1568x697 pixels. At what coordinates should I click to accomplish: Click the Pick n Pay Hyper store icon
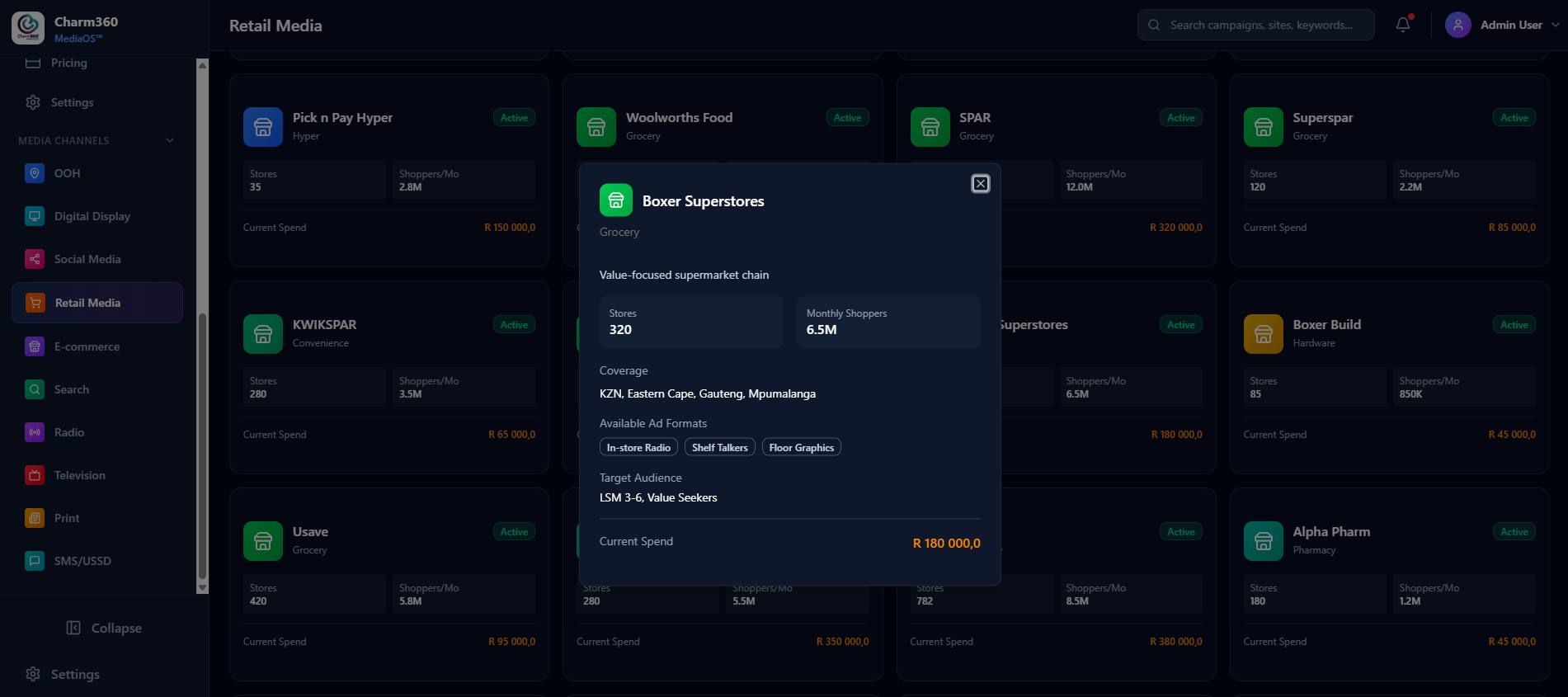click(263, 127)
